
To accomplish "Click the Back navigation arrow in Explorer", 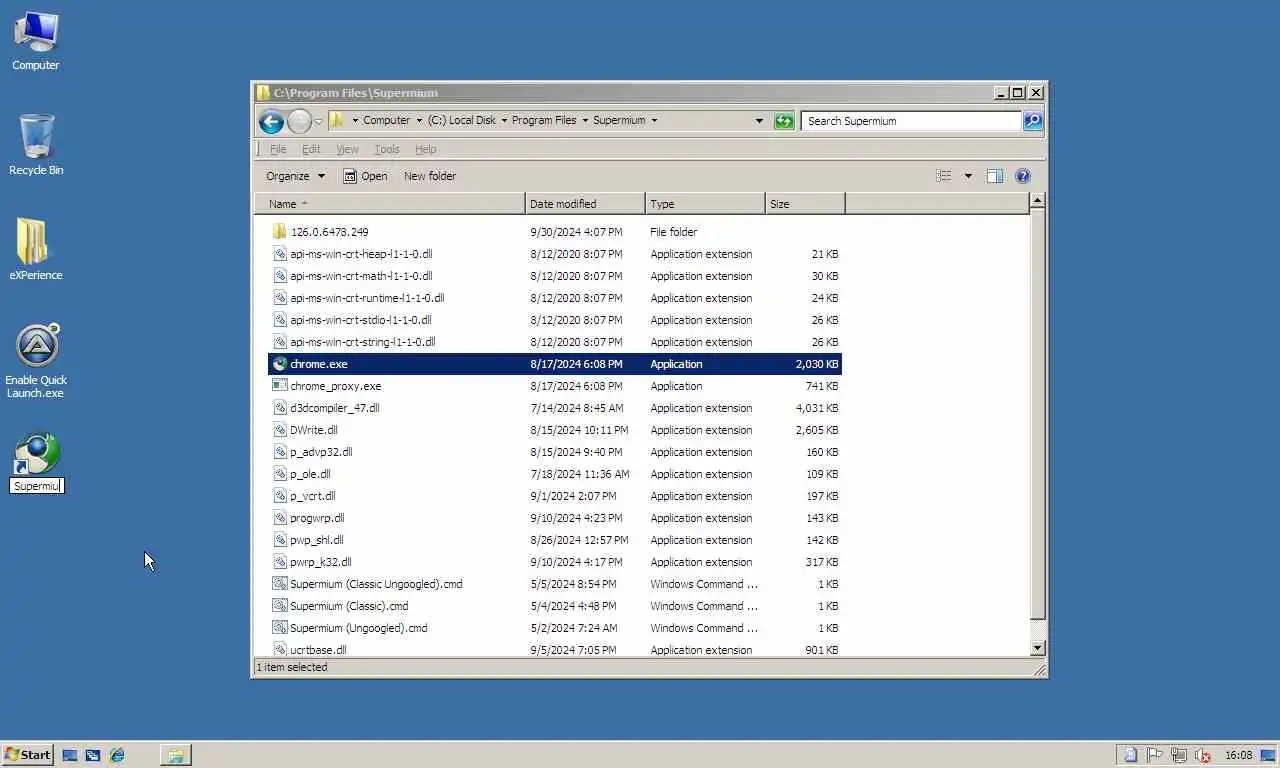I will point(271,121).
